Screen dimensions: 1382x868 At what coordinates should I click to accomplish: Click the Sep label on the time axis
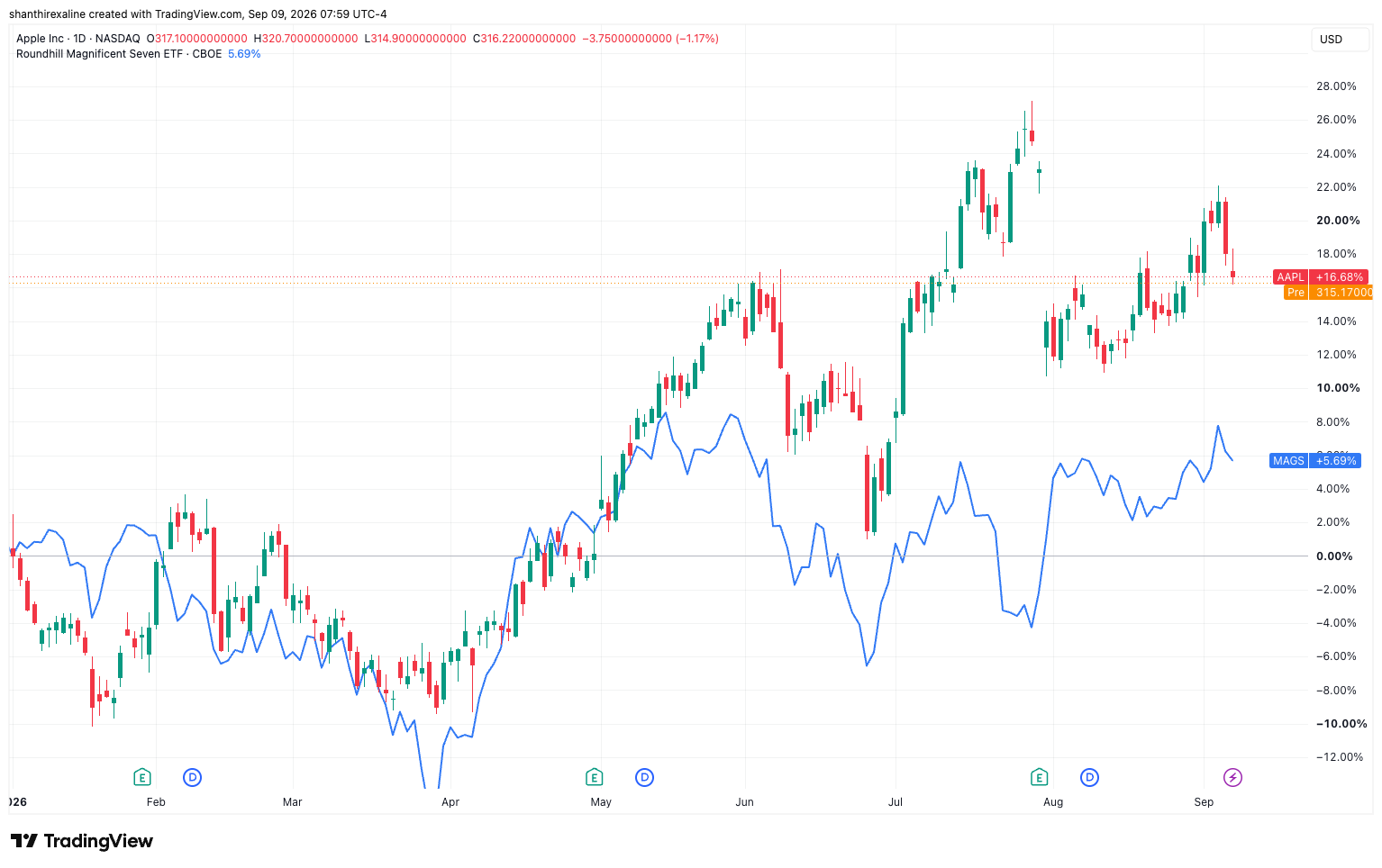click(x=1204, y=802)
